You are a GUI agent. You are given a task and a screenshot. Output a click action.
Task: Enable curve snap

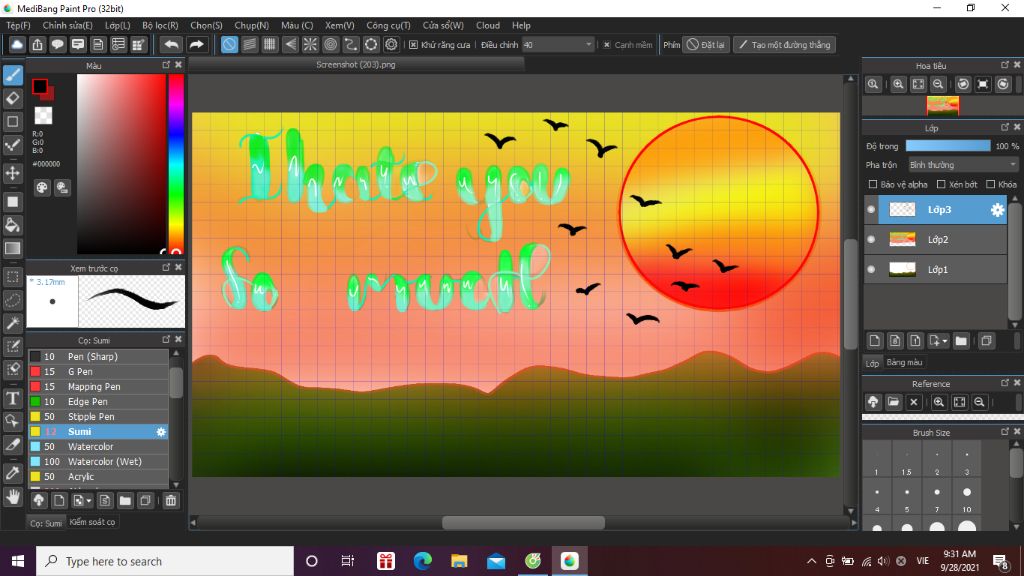click(x=351, y=44)
